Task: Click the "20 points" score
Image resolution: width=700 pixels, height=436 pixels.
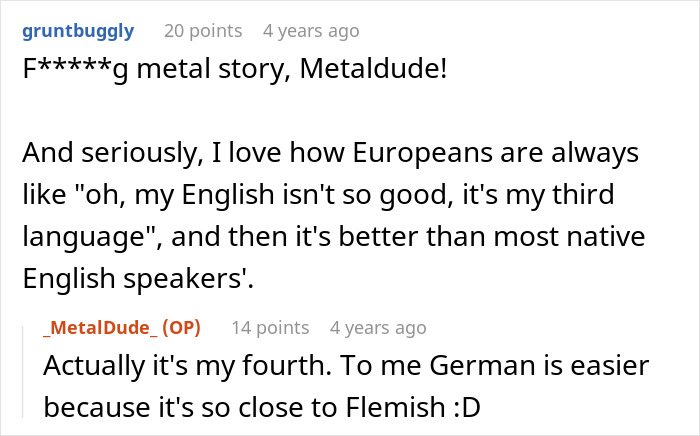Action: tap(204, 31)
